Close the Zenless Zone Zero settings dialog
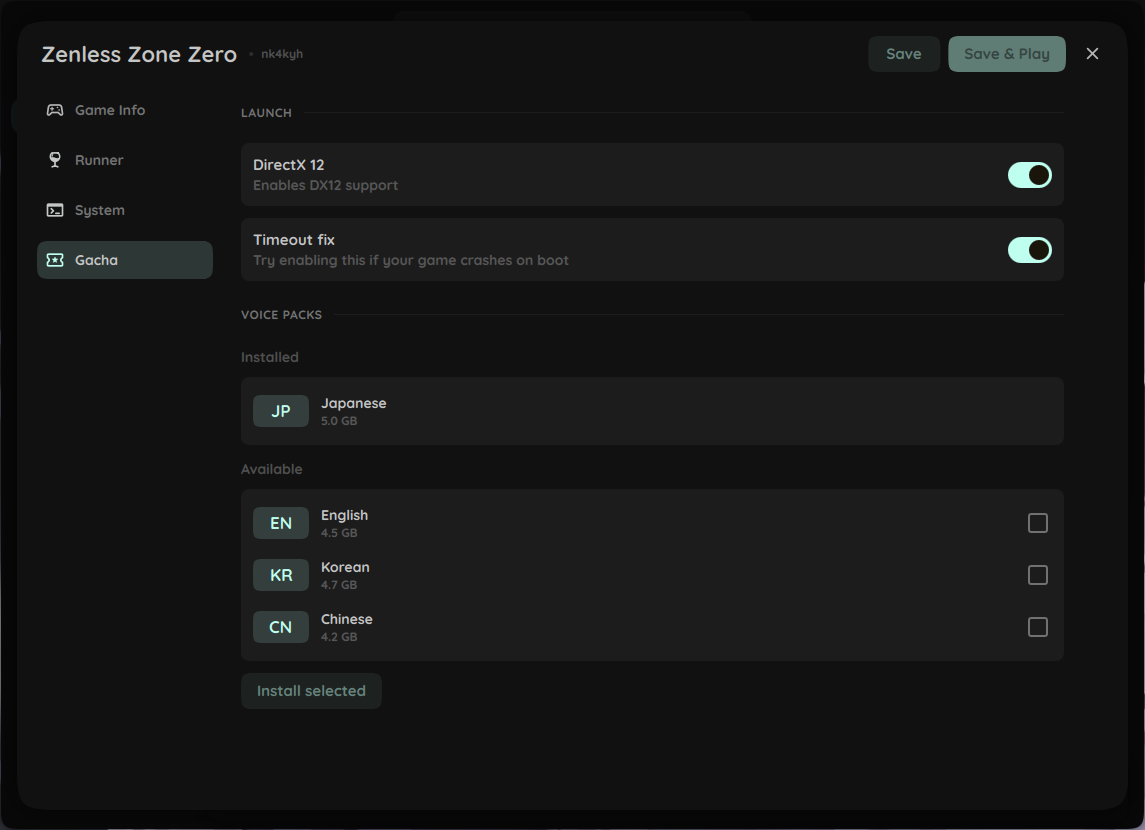The width and height of the screenshot is (1145, 830). click(1092, 54)
